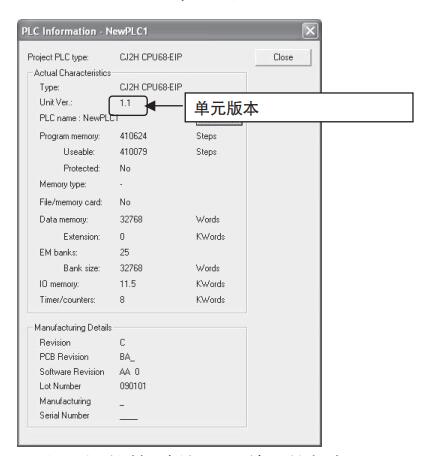Click the PLC name NewPLC1 label
The height and width of the screenshot is (456, 433).
pos(79,118)
